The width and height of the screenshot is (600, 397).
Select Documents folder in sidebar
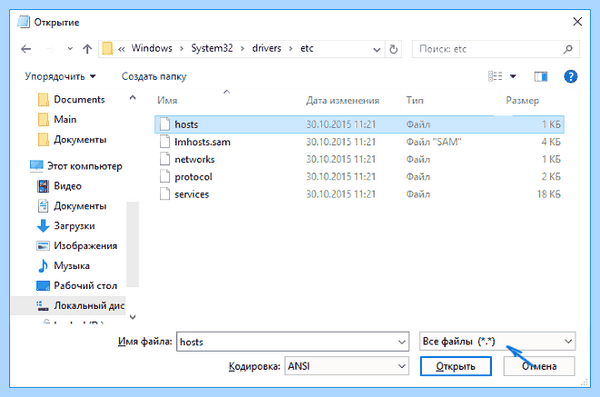click(x=72, y=100)
